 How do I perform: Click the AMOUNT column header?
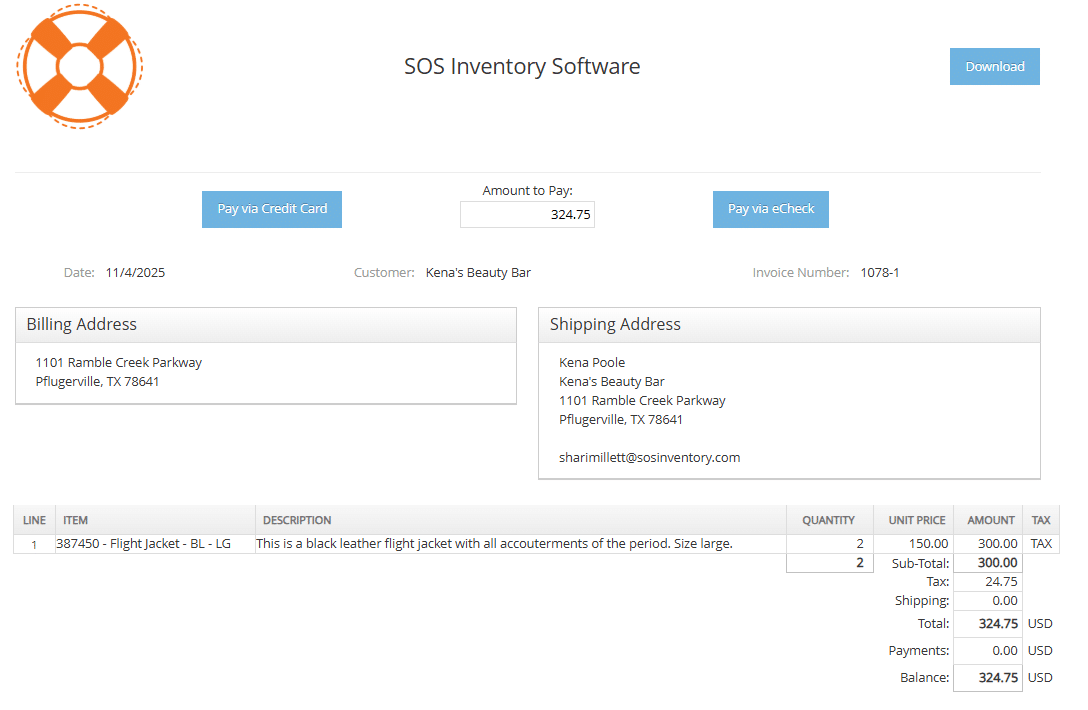coord(990,520)
